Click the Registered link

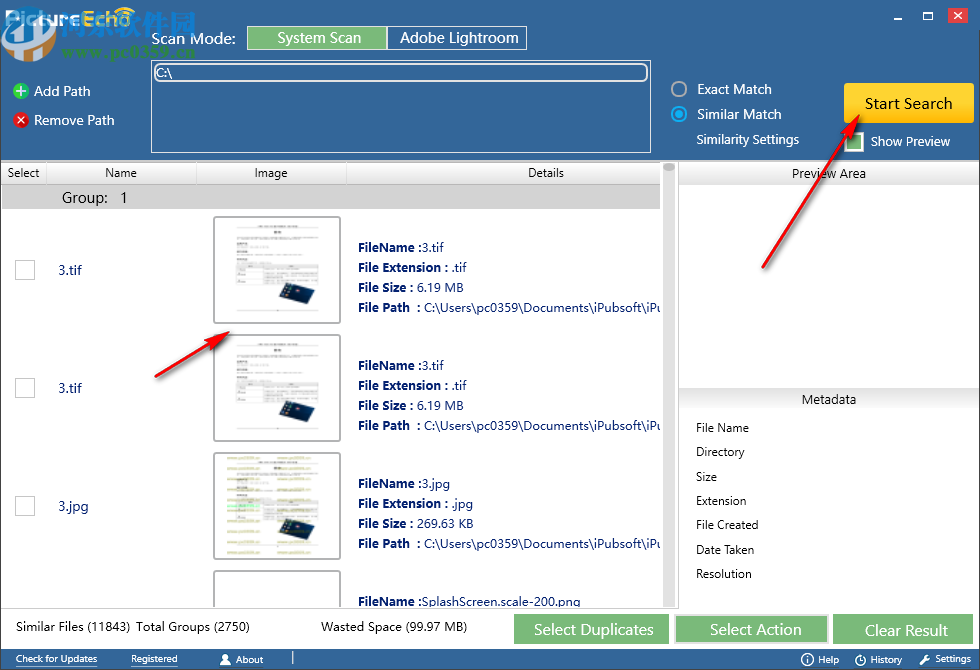[x=154, y=659]
